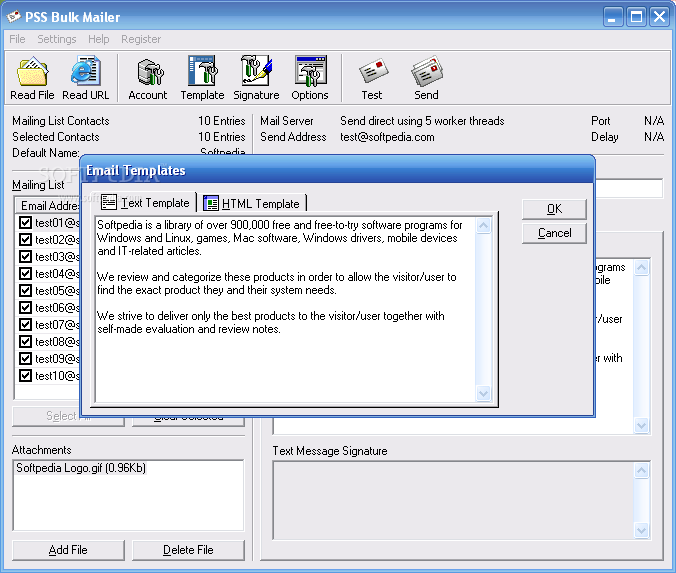The width and height of the screenshot is (676, 573).
Task: Uncheck the test01 contact checkbox
Action: 25,222
